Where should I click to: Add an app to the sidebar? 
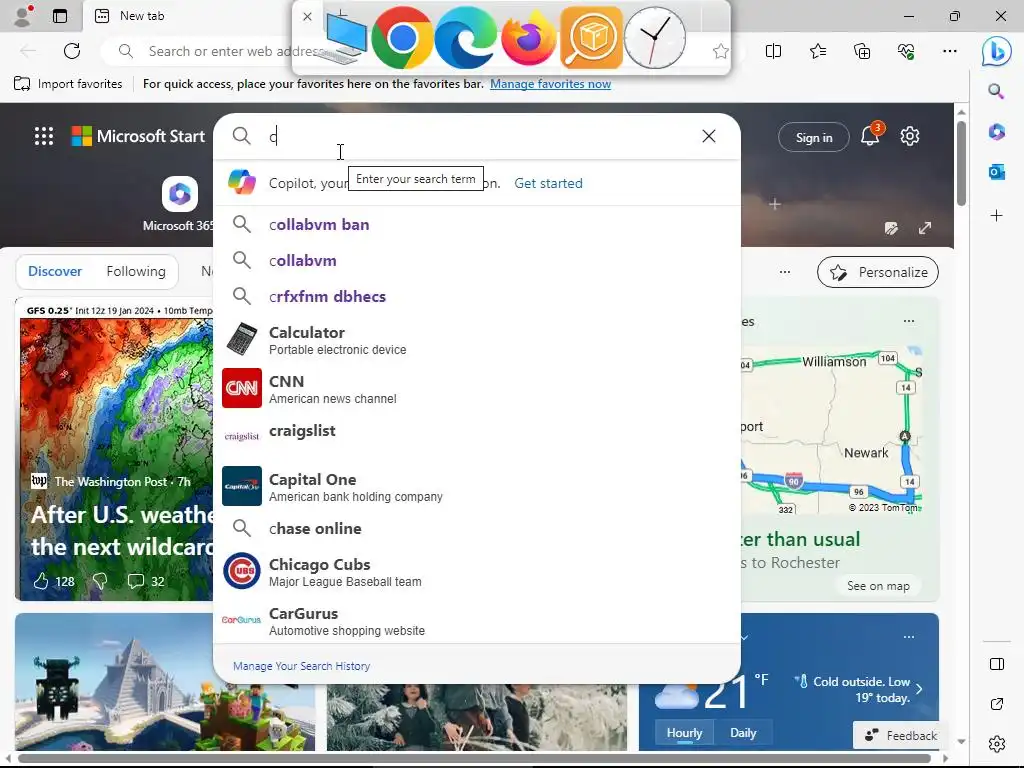point(996,216)
